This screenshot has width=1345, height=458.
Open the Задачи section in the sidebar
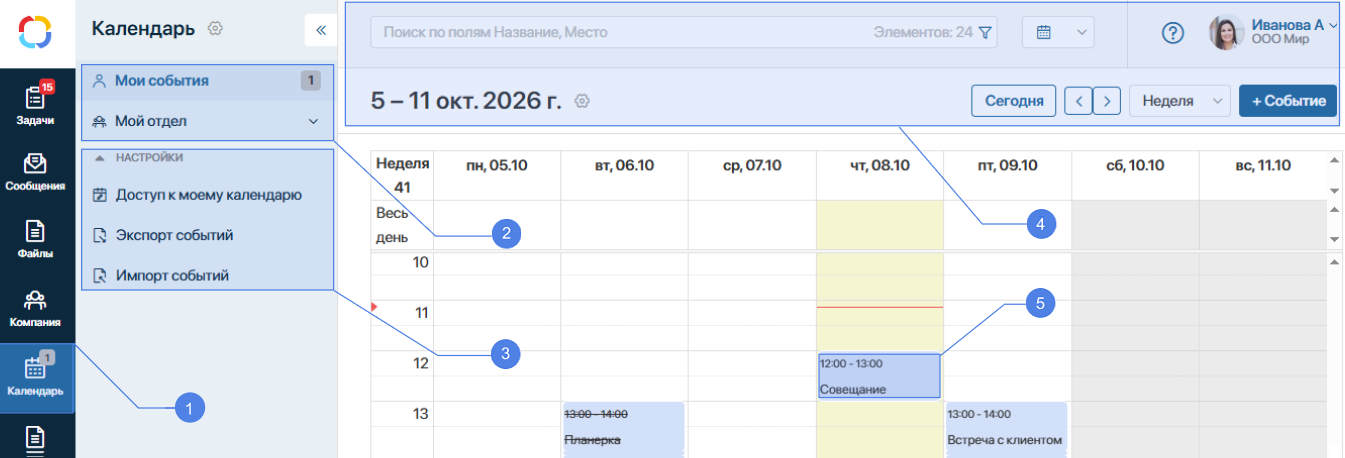37,104
